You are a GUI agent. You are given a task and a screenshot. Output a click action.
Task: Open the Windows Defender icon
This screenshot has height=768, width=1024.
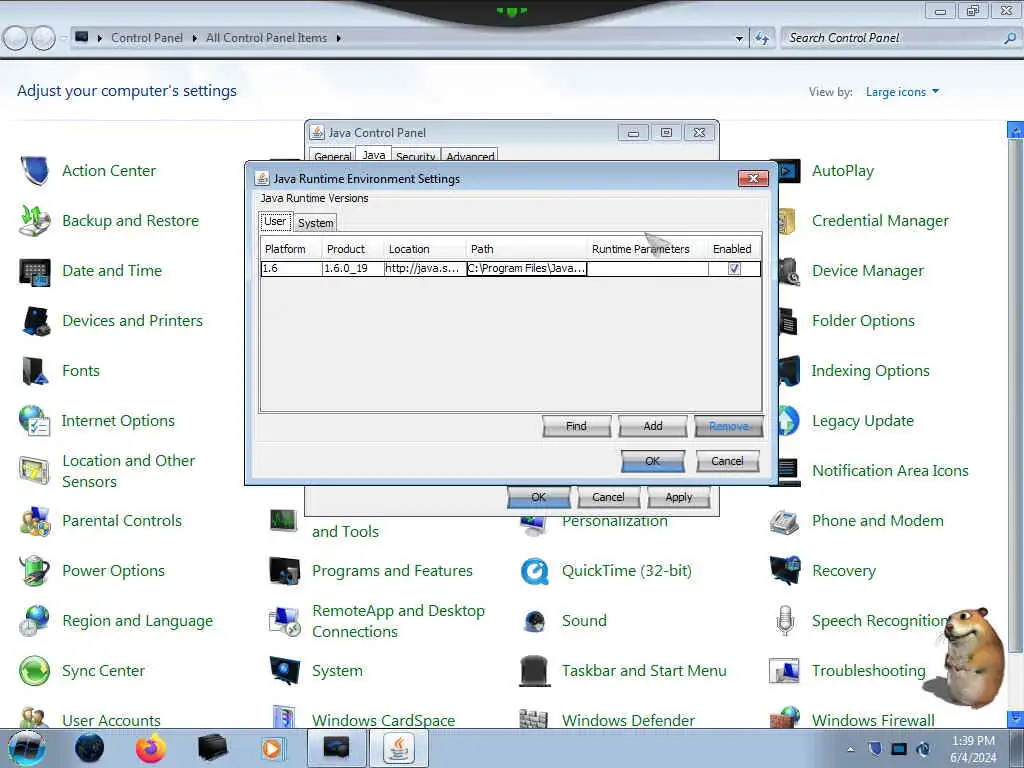tap(534, 718)
